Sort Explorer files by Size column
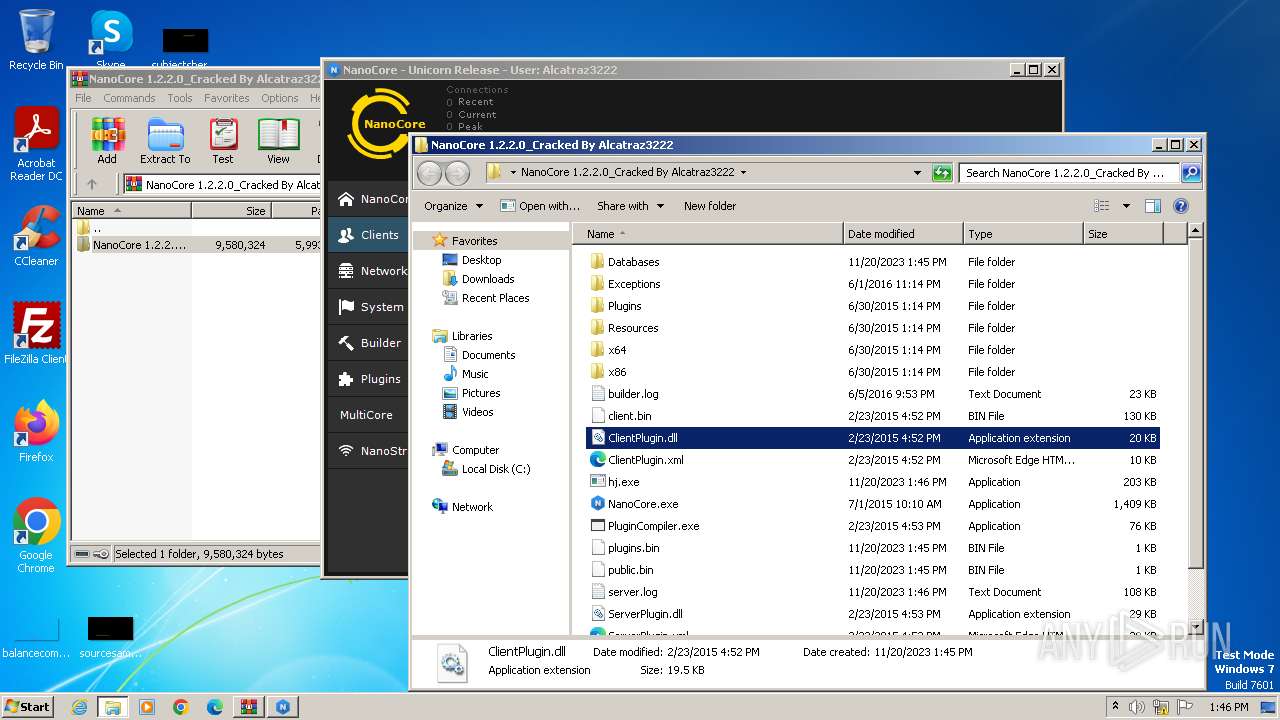The height and width of the screenshot is (720, 1280). click(x=1123, y=234)
